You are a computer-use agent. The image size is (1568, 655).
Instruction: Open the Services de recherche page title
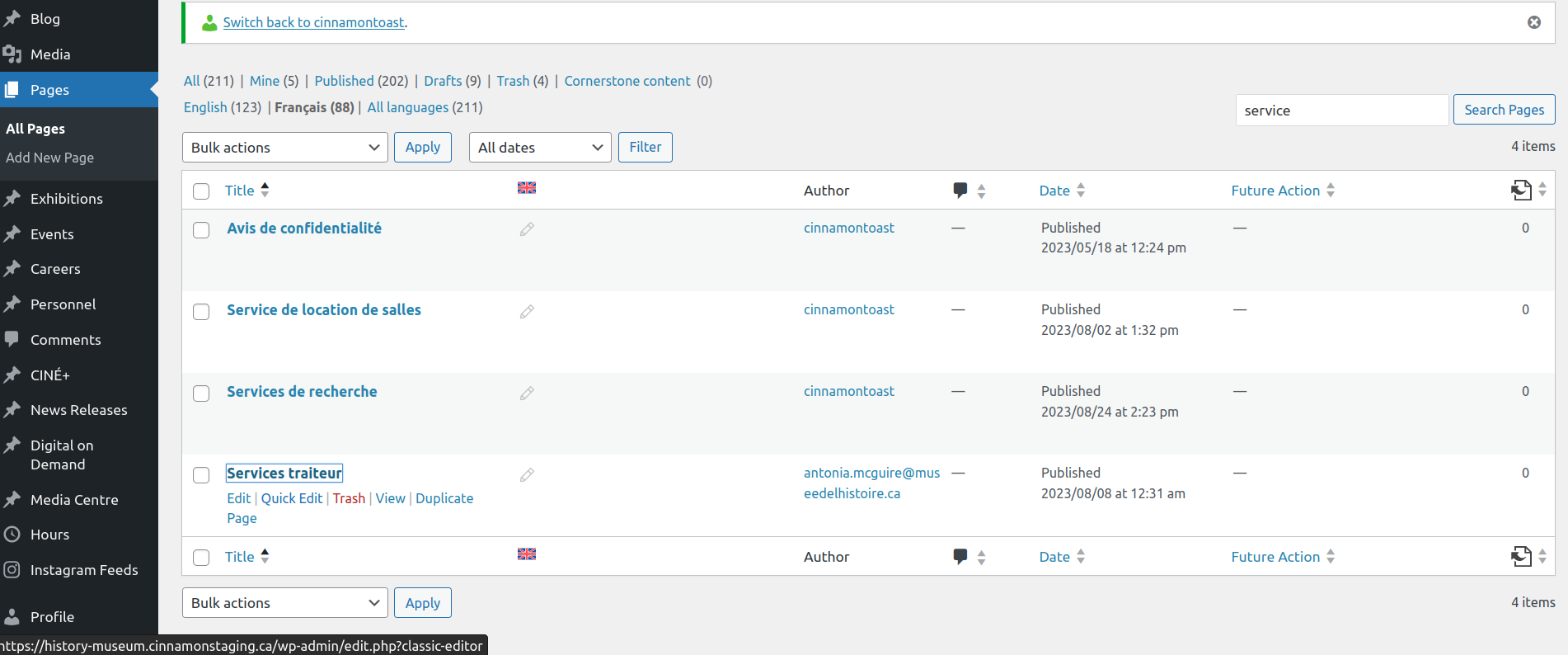pos(302,392)
